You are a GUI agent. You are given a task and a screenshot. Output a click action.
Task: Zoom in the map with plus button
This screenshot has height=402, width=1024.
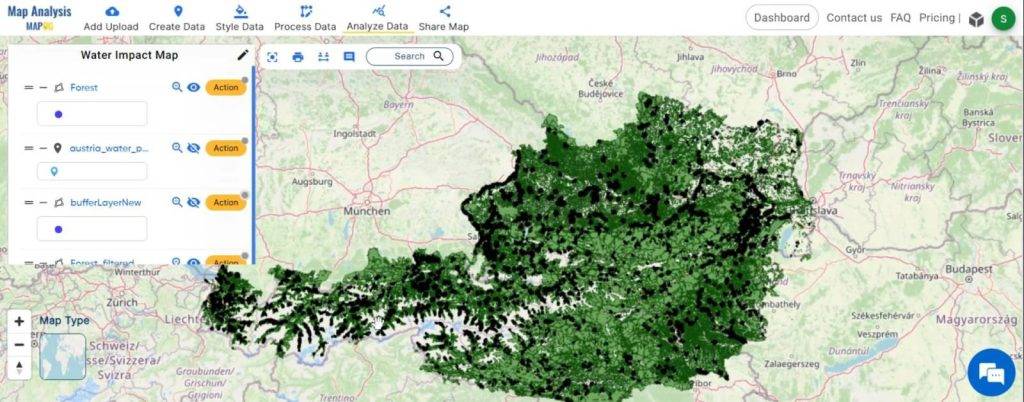click(19, 321)
